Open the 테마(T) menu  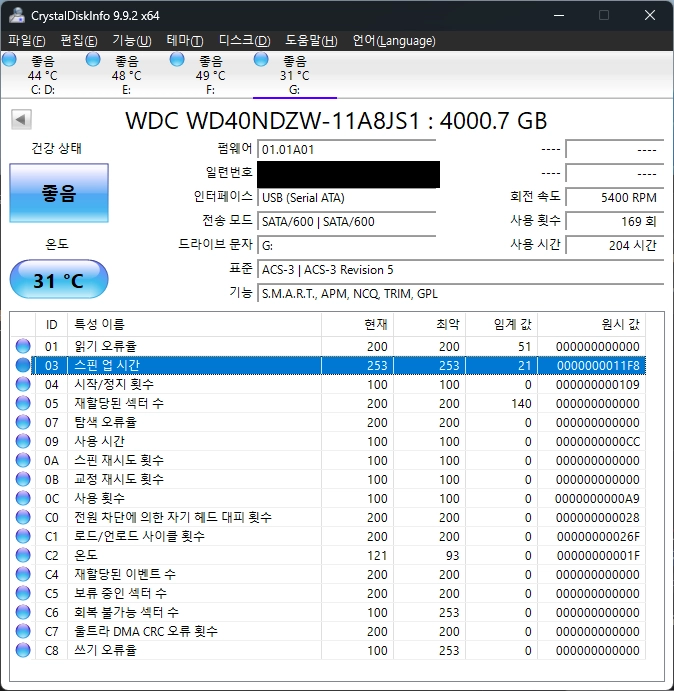pyautogui.click(x=185, y=41)
